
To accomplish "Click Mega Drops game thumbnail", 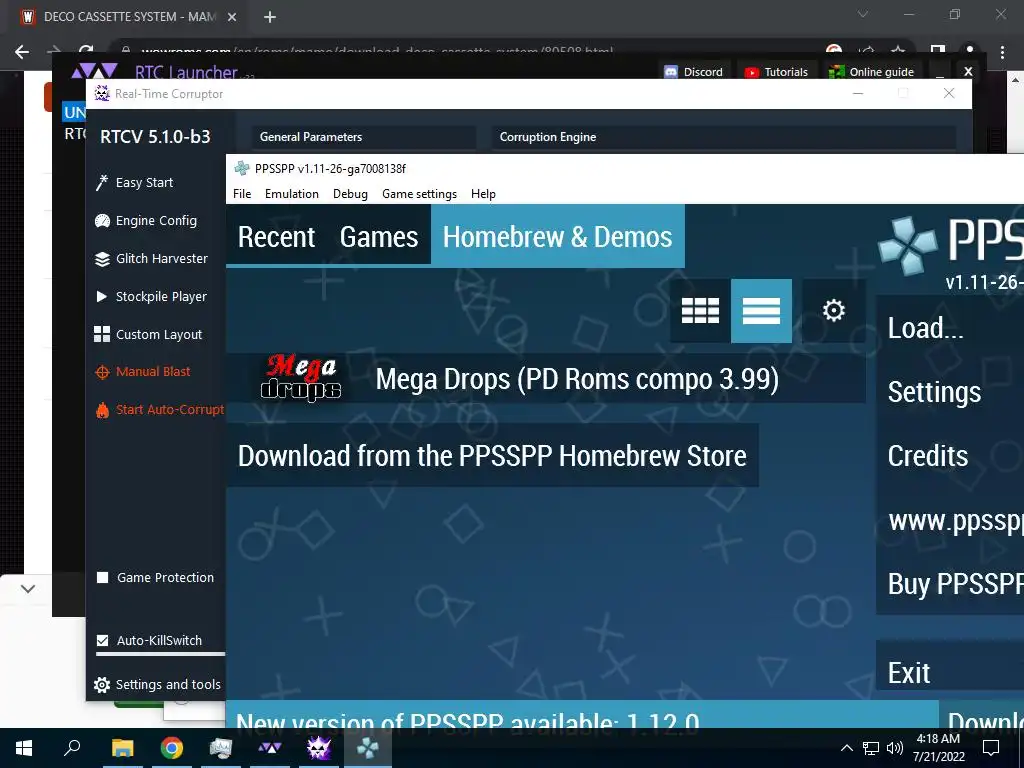I will (x=300, y=378).
